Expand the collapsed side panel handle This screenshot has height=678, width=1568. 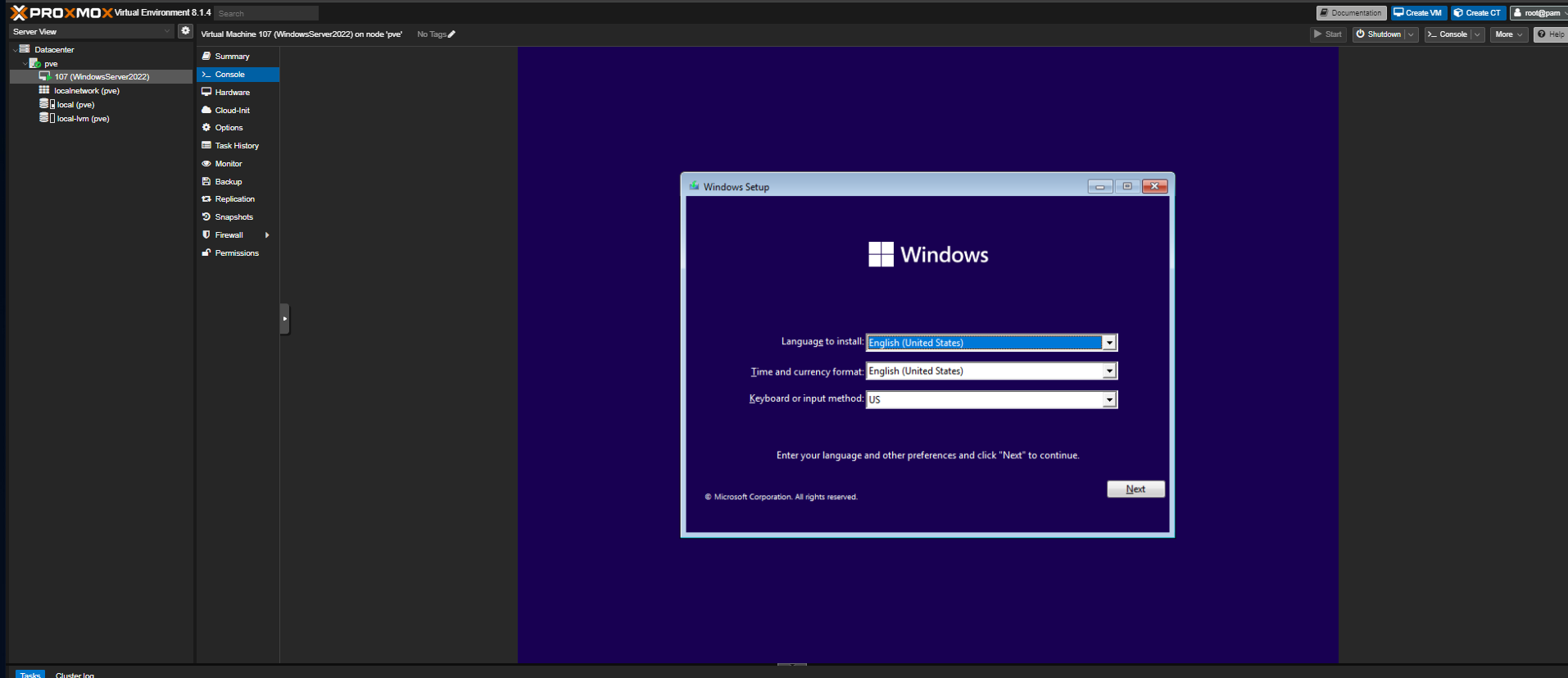point(284,318)
